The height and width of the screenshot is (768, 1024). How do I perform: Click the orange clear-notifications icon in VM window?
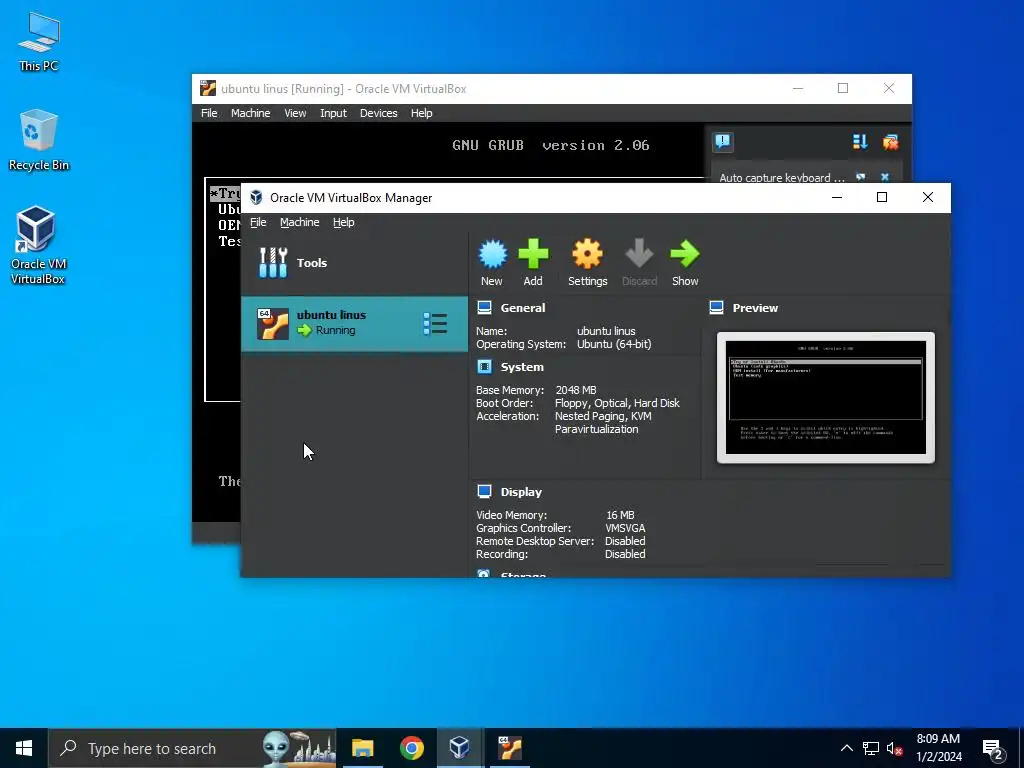click(x=891, y=142)
